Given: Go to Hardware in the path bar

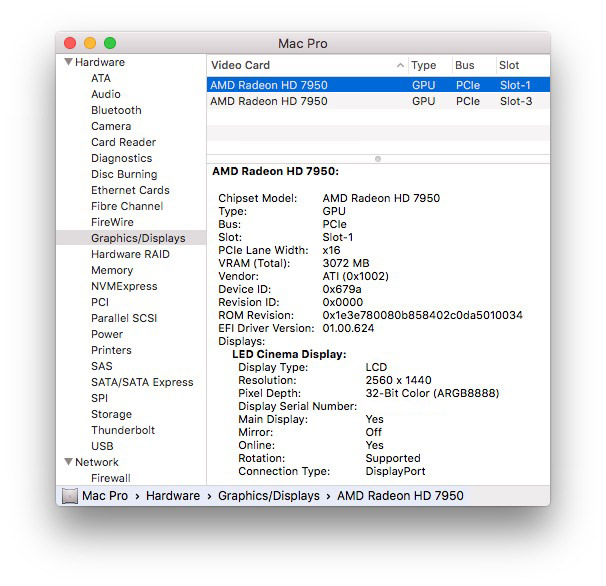Looking at the screenshot, I should coord(173,496).
